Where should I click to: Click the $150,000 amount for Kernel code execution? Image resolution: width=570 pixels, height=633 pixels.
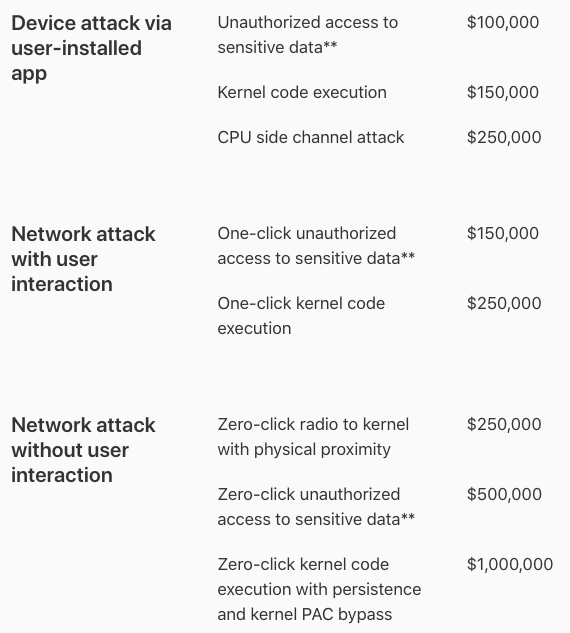point(503,92)
